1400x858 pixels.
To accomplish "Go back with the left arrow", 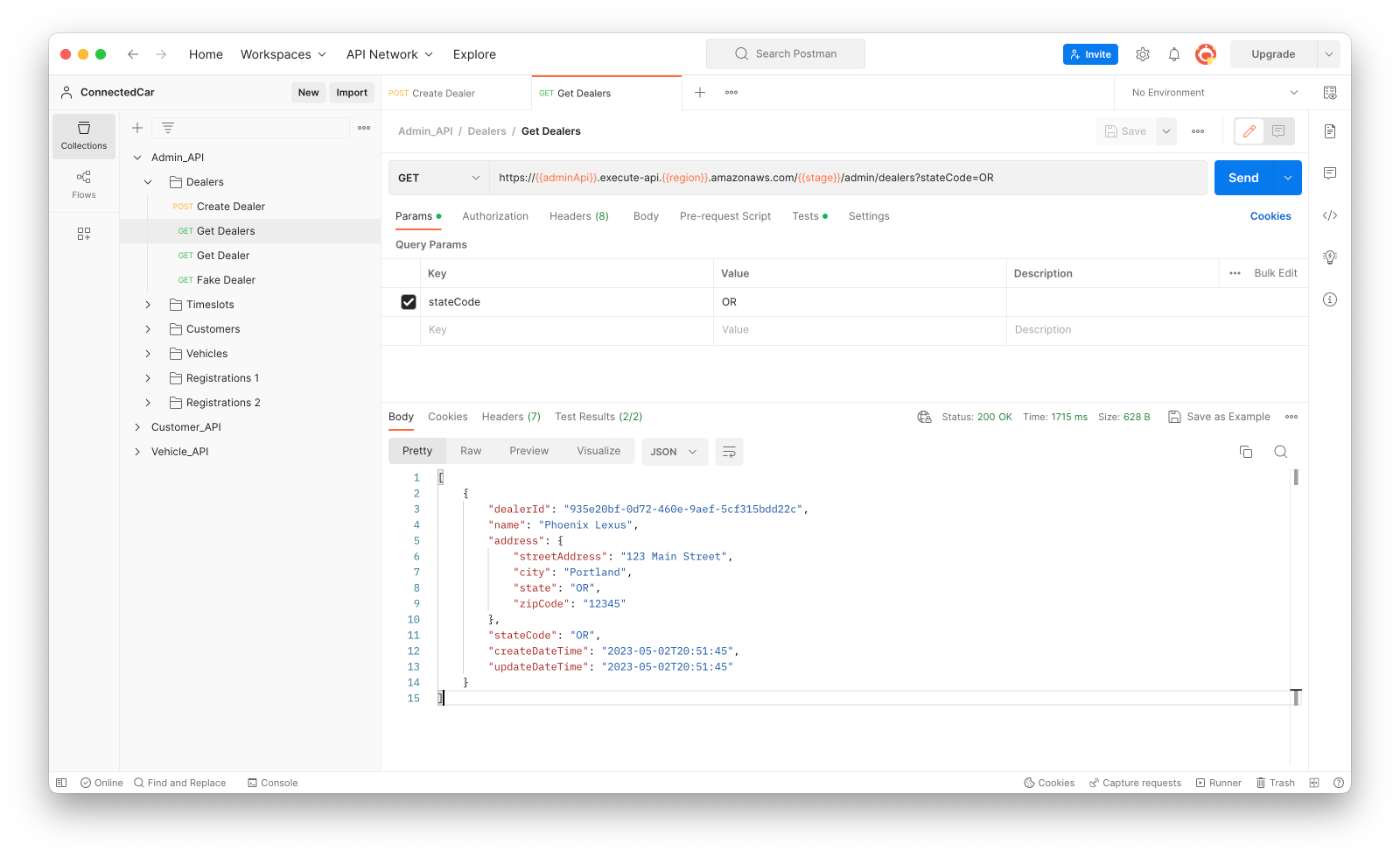I will 133,54.
